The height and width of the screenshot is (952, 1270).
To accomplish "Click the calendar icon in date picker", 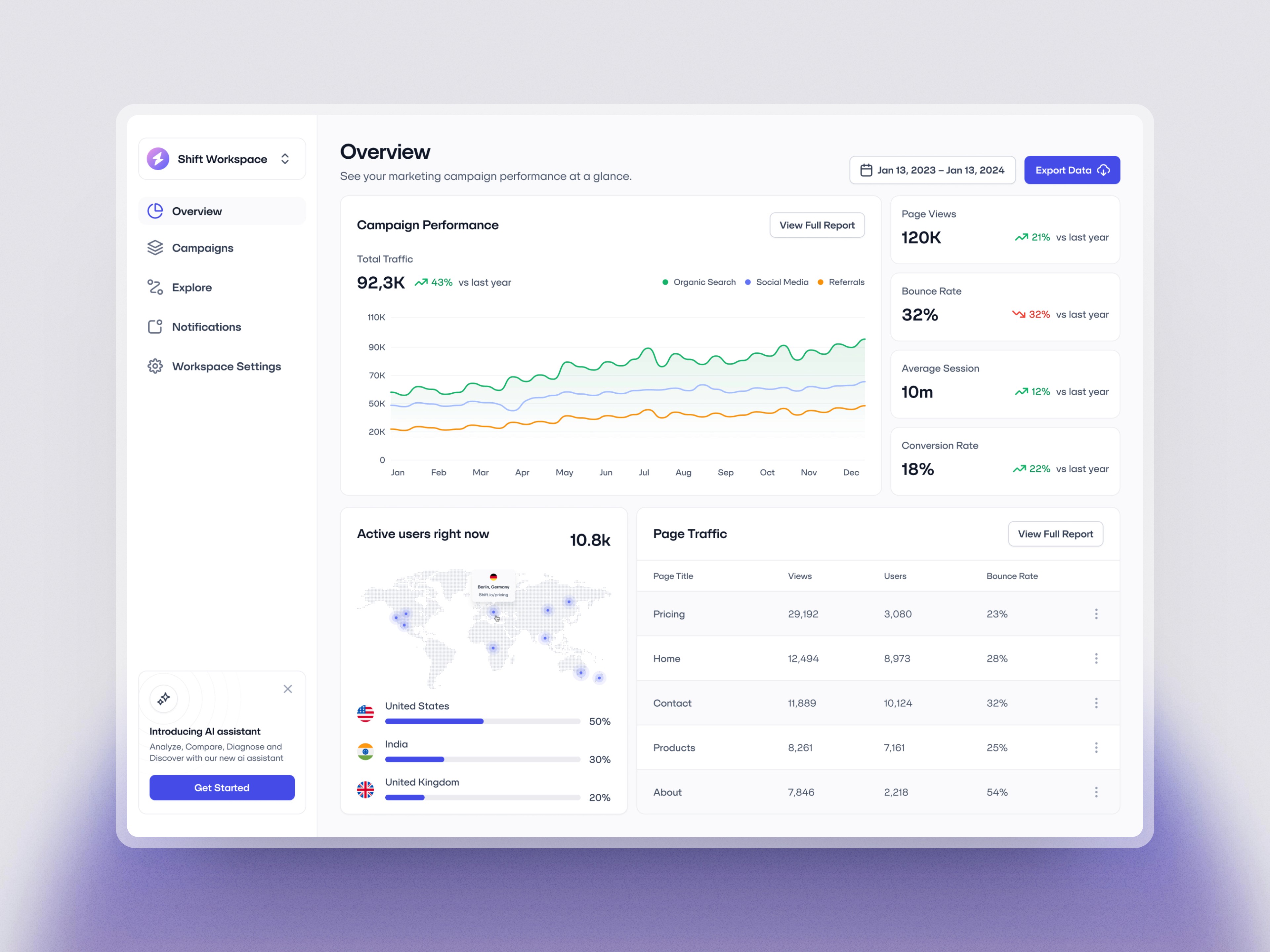I will click(866, 170).
